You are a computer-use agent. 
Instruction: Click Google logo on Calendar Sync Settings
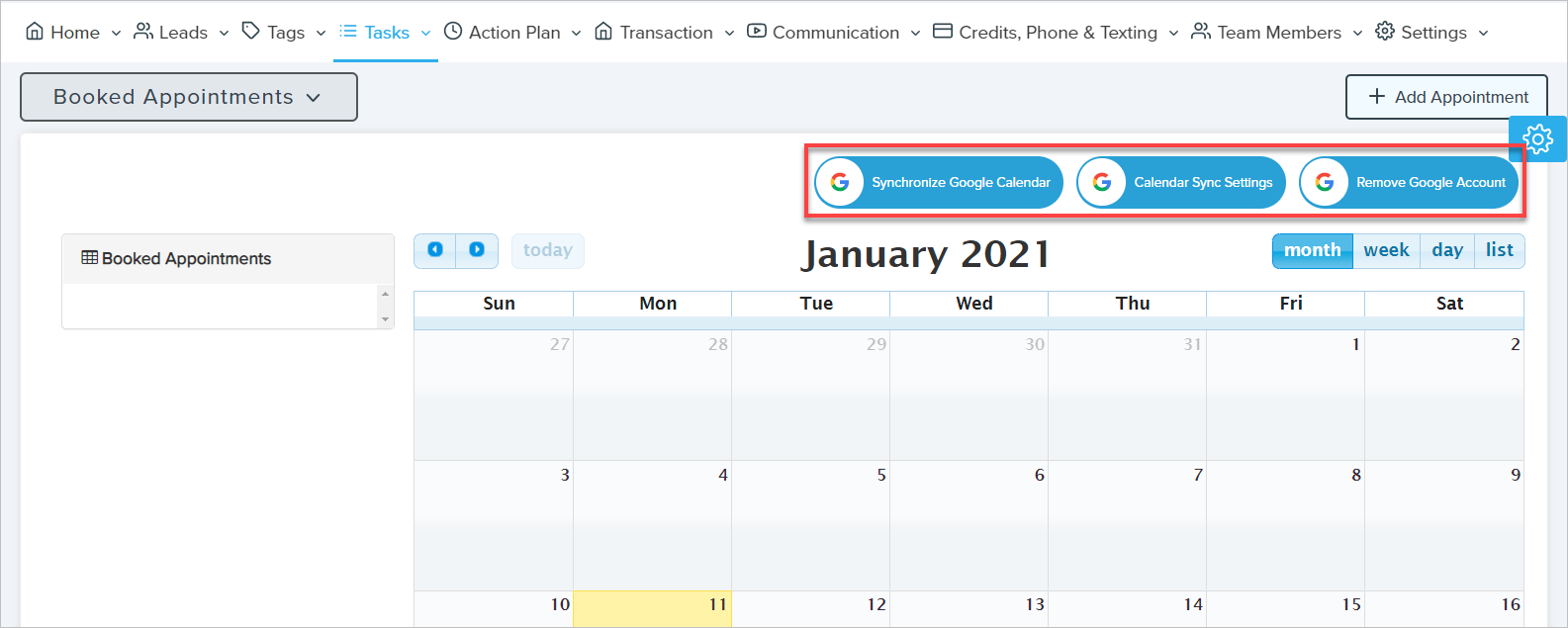[x=1102, y=183]
